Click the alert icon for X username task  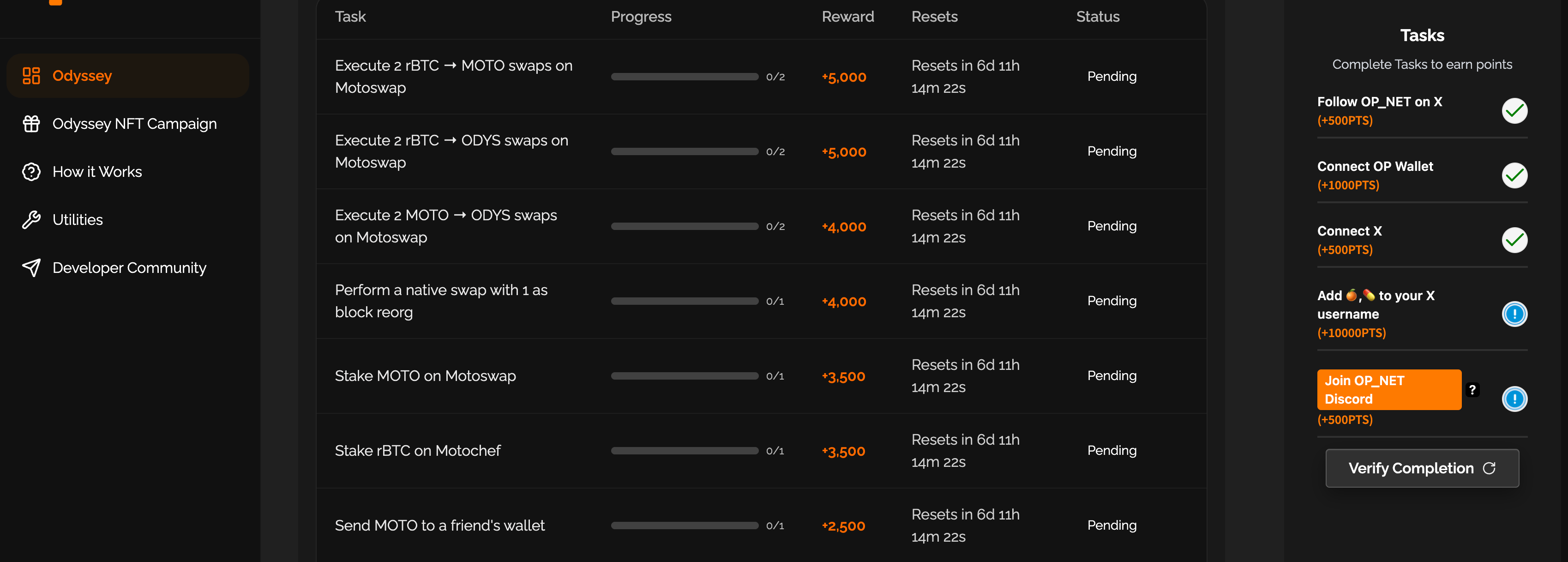(x=1514, y=314)
